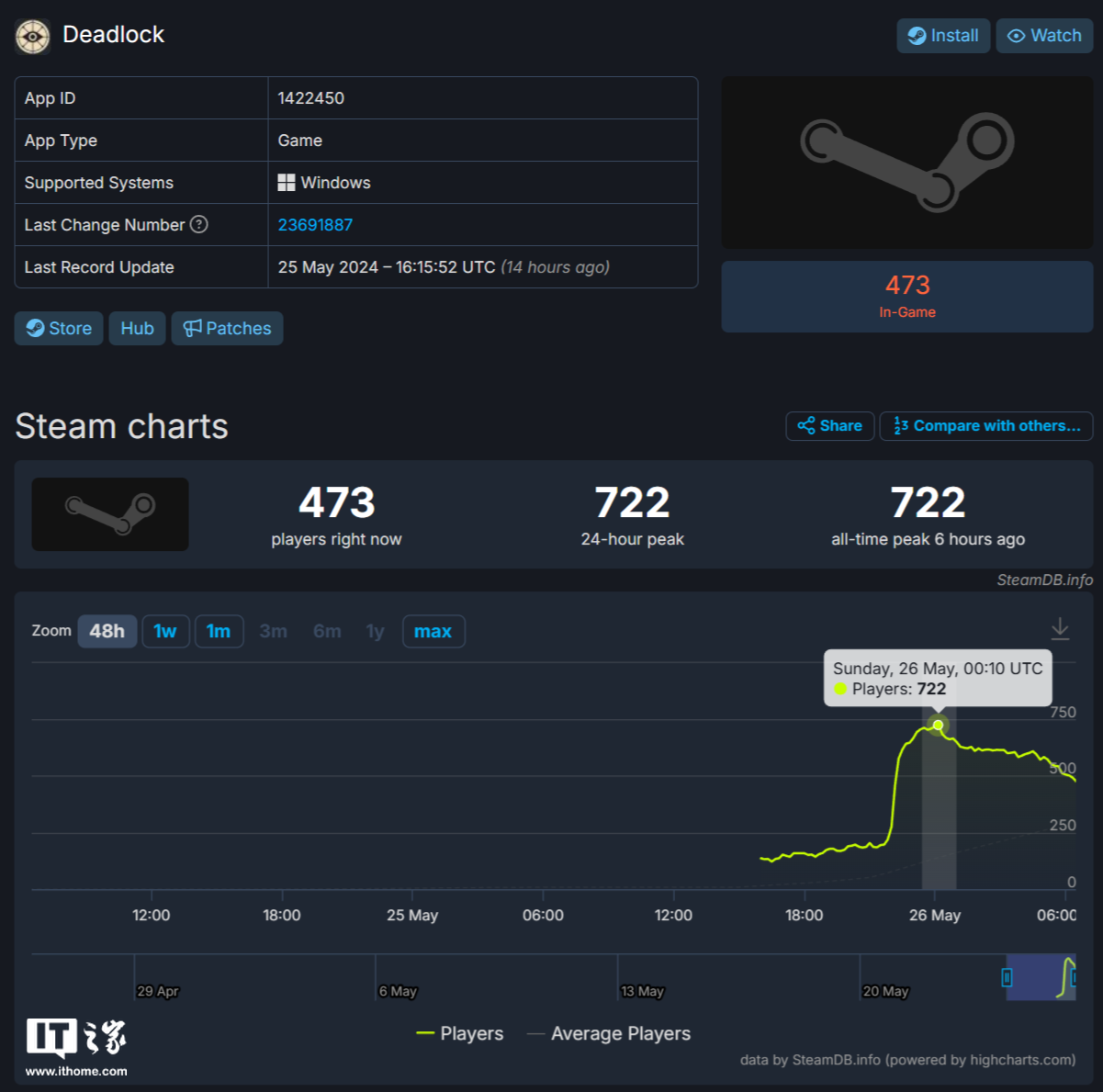Click the Share button
The image size is (1103, 1092).
coord(830,426)
